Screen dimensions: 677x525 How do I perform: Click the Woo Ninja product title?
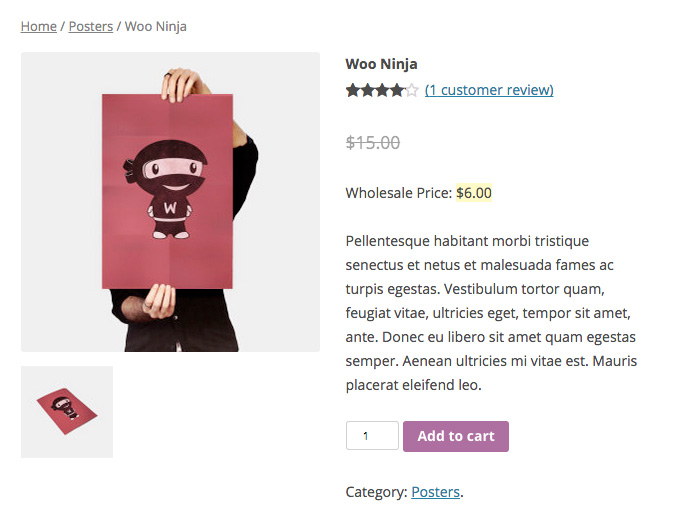coord(381,64)
